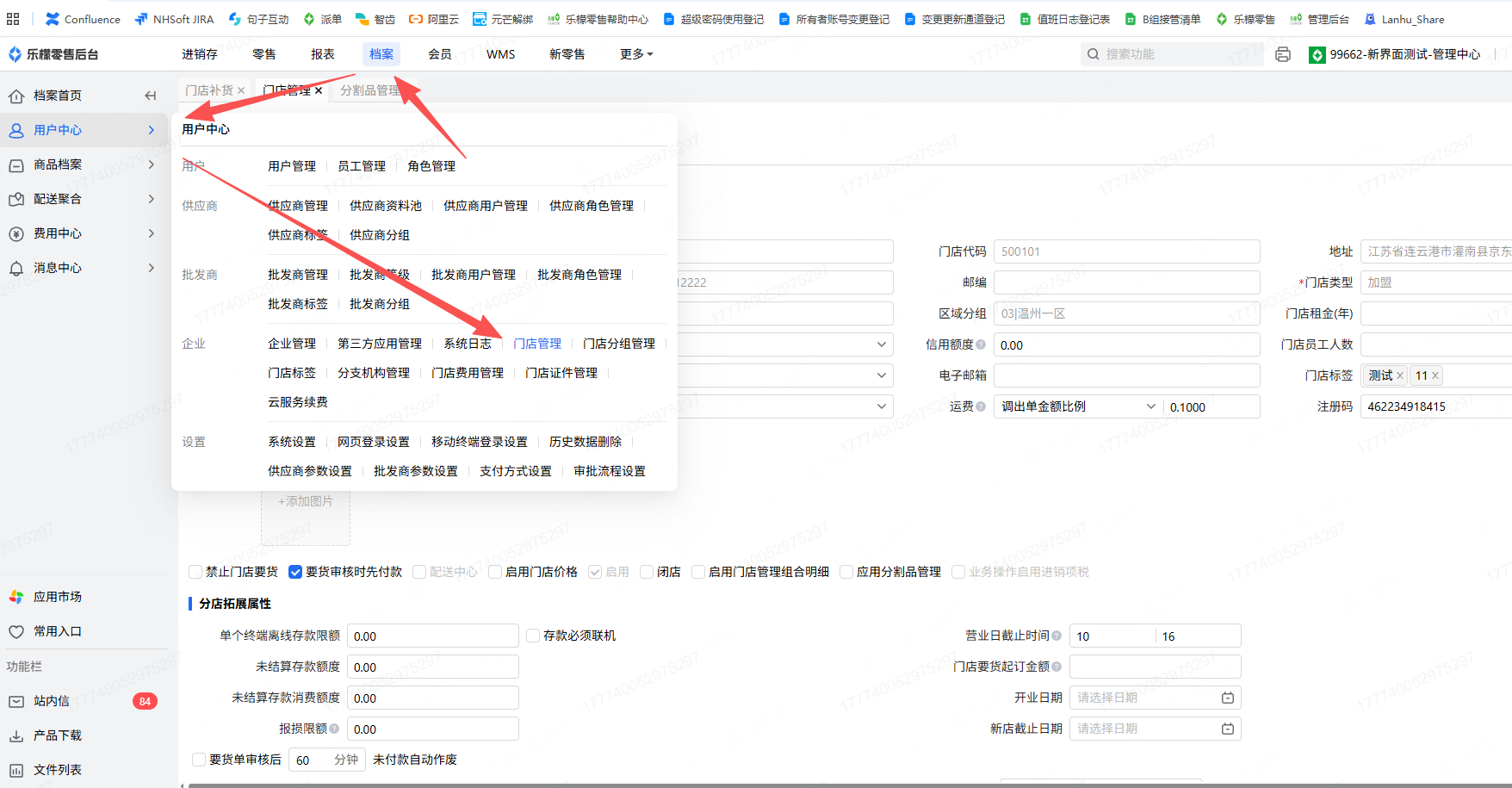Click the 配送聚合 sidebar icon
Image resolution: width=1512 pixels, height=788 pixels.
16,199
